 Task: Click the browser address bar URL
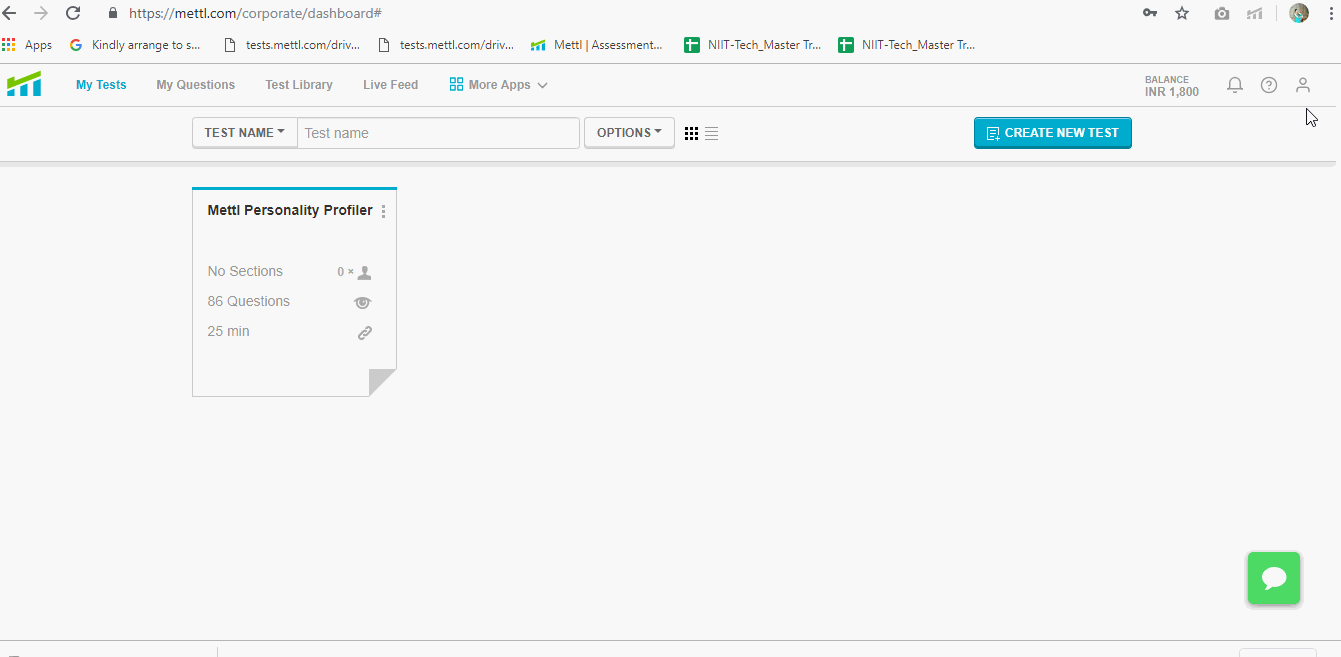(255, 14)
